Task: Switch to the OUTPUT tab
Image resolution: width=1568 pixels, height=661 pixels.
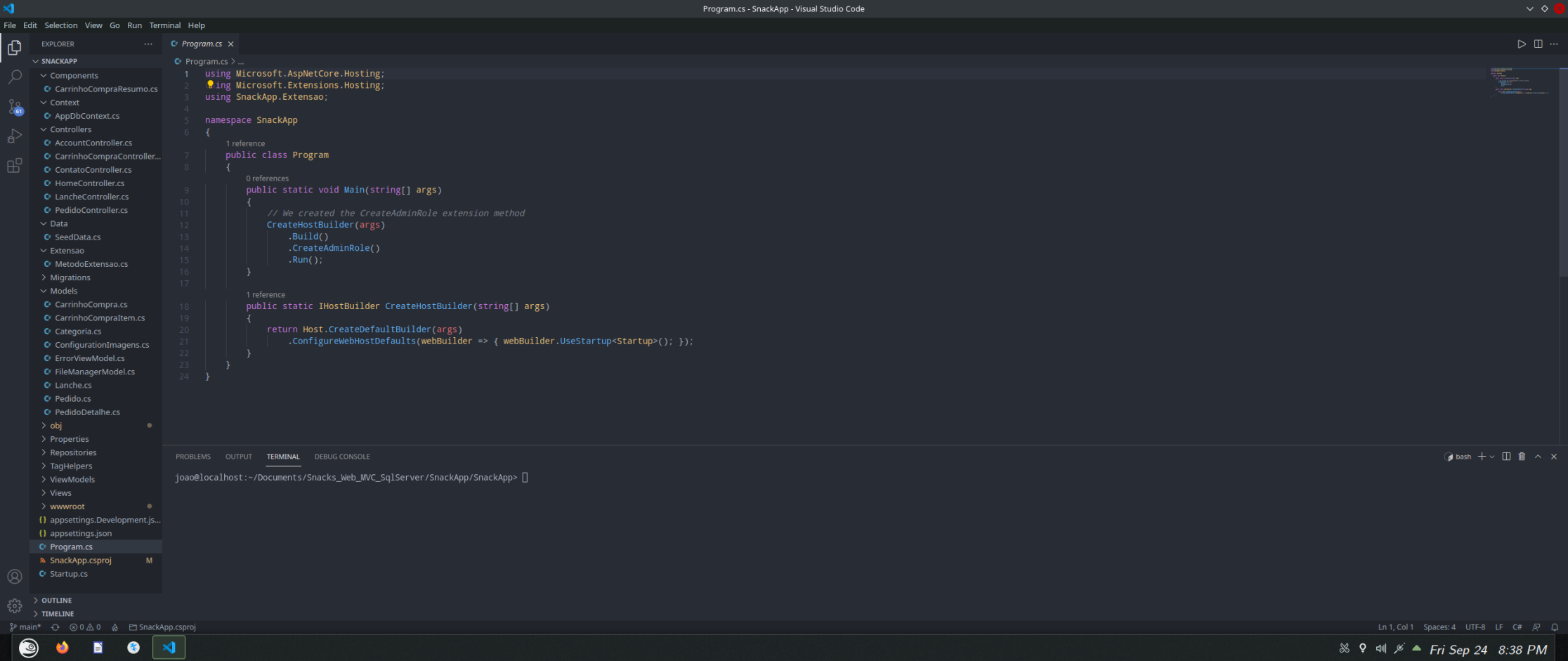Action: 239,457
